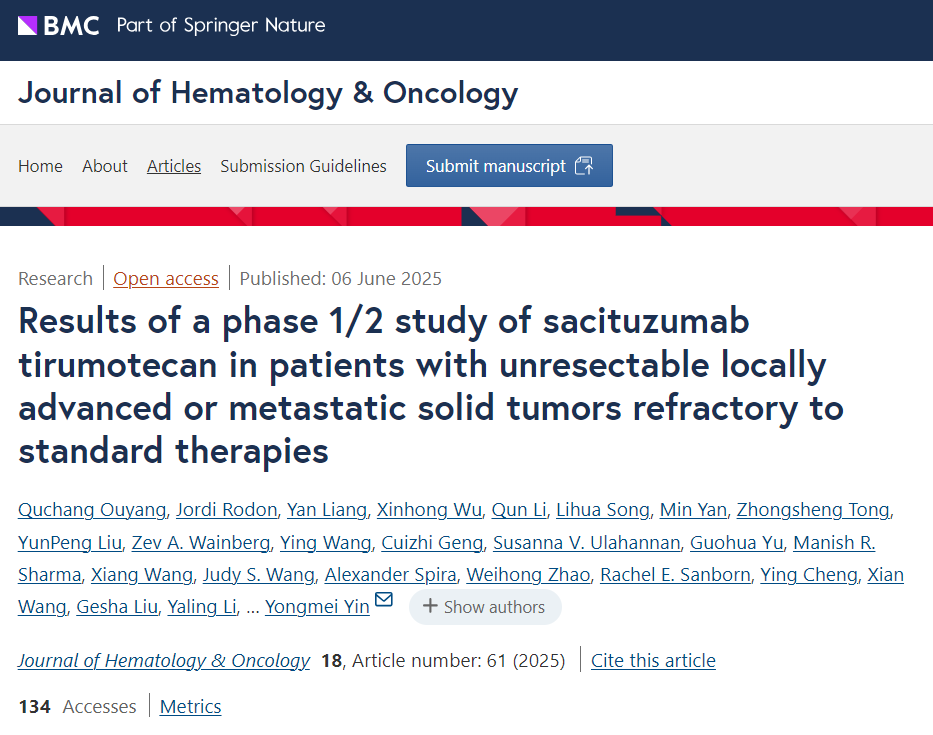
Task: Click the Submit manuscript button
Action: click(509, 165)
